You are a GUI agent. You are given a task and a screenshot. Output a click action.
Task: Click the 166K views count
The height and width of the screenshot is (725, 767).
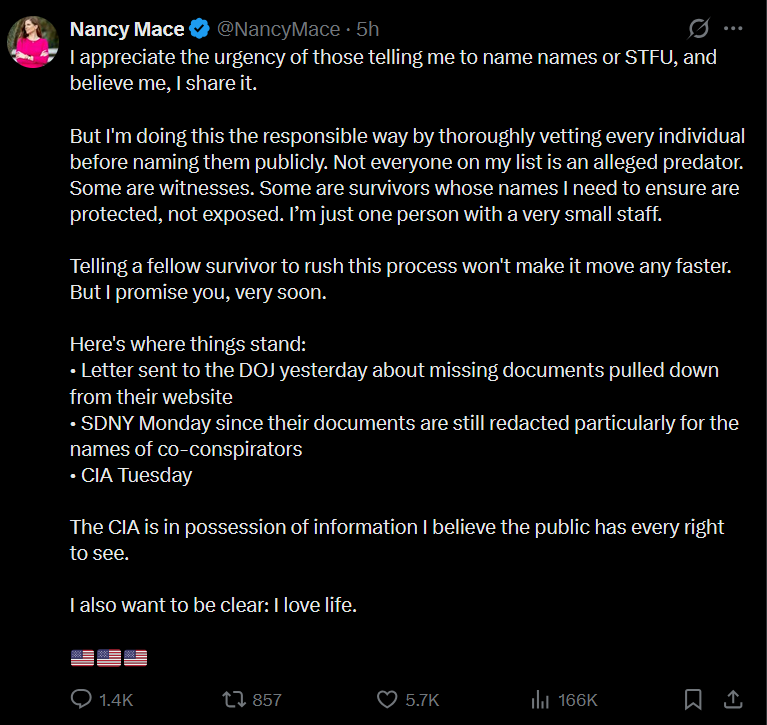coord(577,700)
